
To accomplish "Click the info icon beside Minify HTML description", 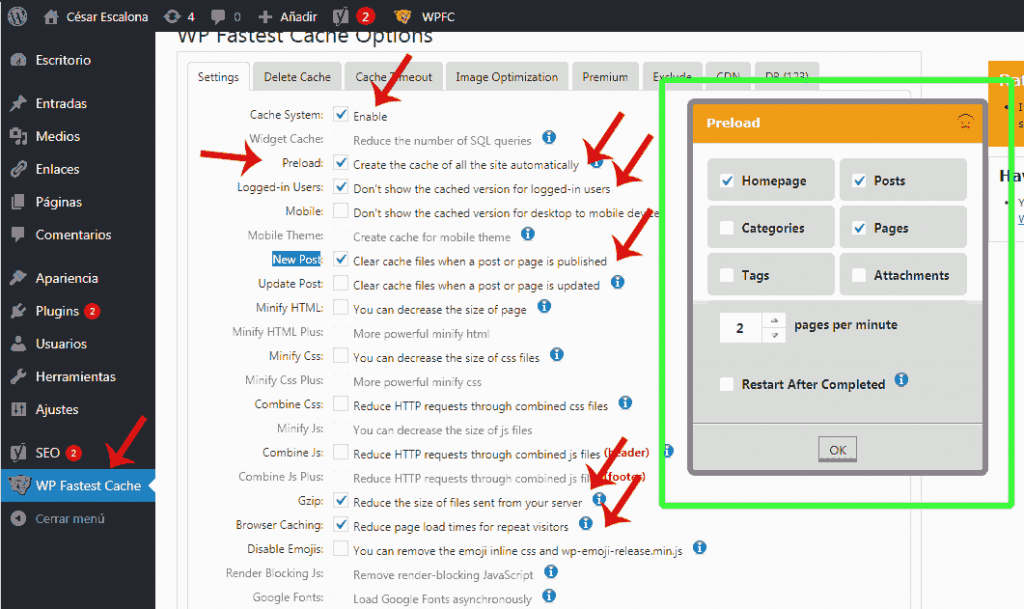I will coord(544,306).
